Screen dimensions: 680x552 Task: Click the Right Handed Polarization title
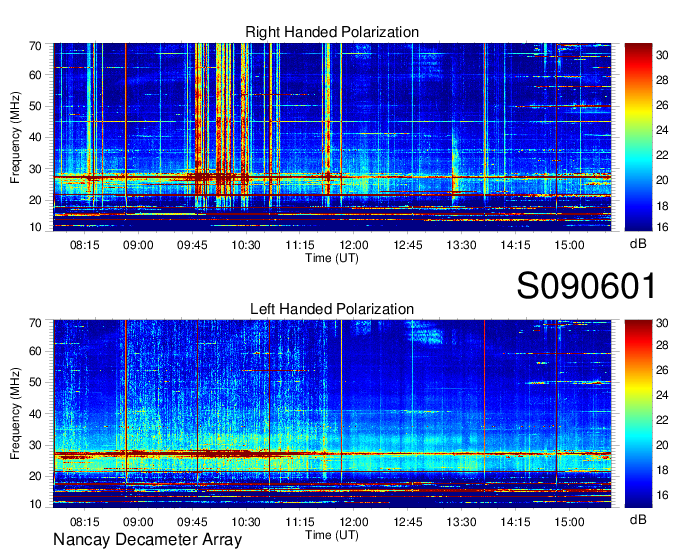pyautogui.click(x=332, y=32)
